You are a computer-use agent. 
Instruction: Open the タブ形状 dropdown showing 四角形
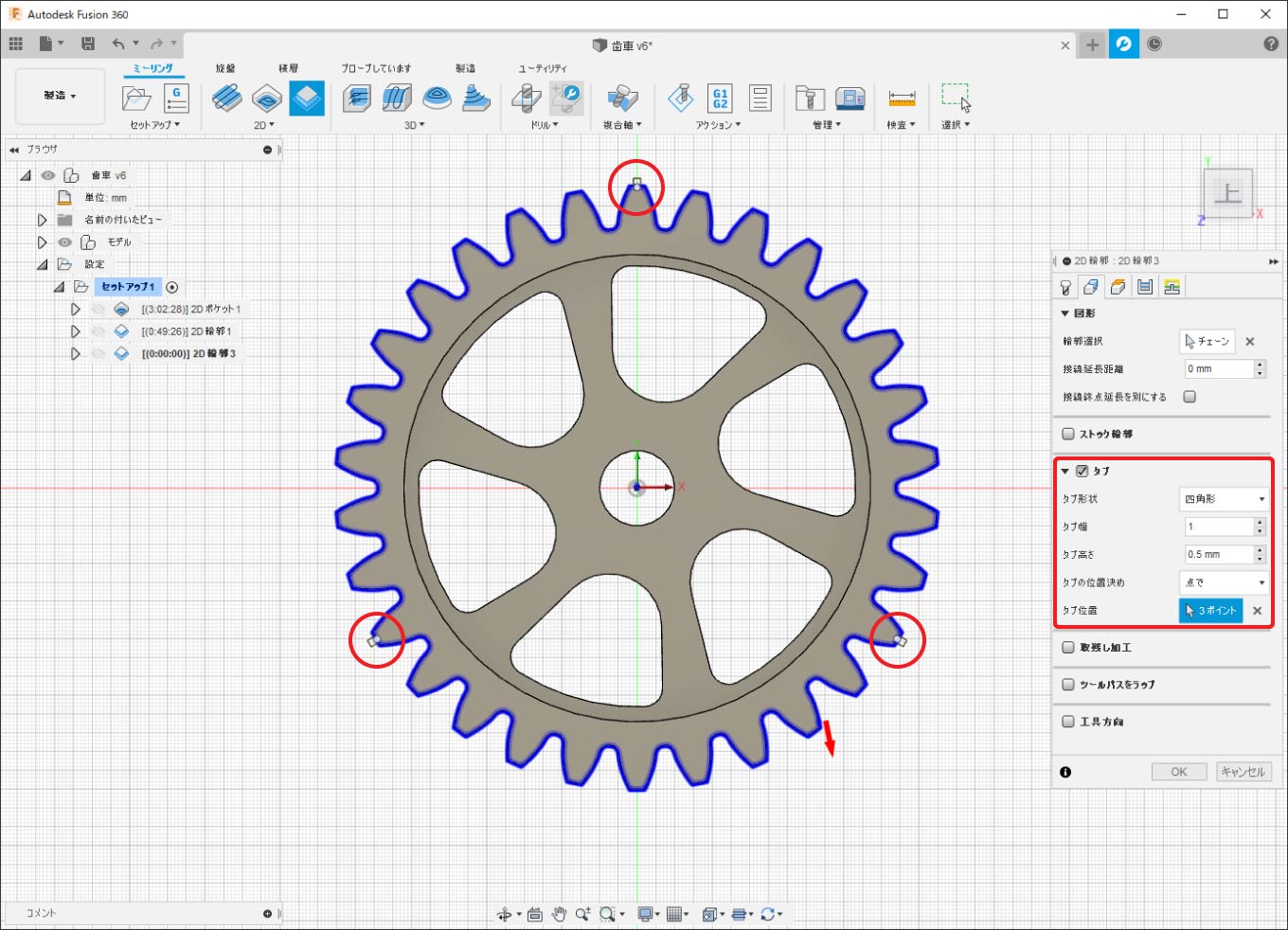1224,499
